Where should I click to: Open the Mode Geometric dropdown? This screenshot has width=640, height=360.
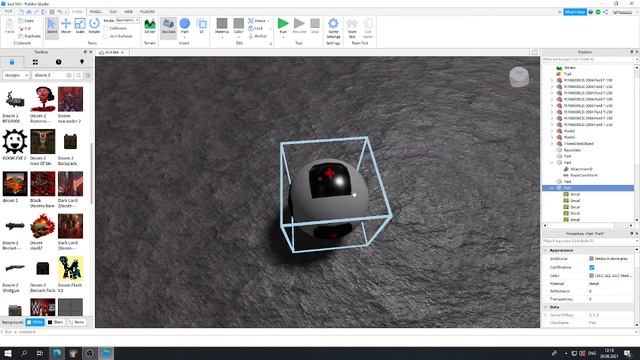[127, 20]
